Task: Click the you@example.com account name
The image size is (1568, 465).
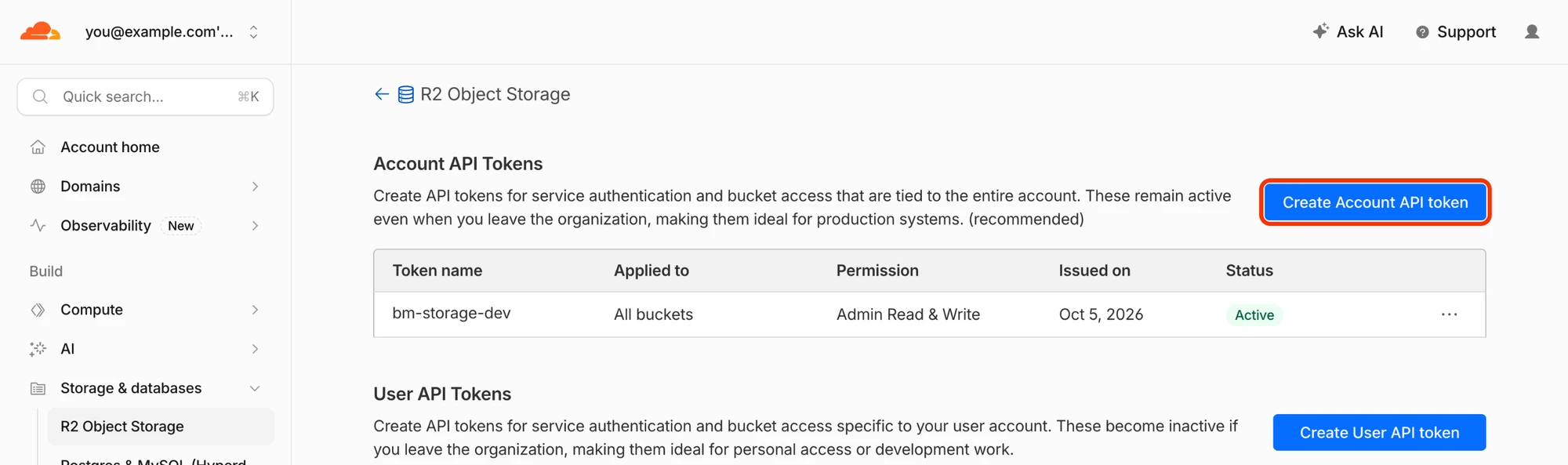Action: tap(159, 31)
